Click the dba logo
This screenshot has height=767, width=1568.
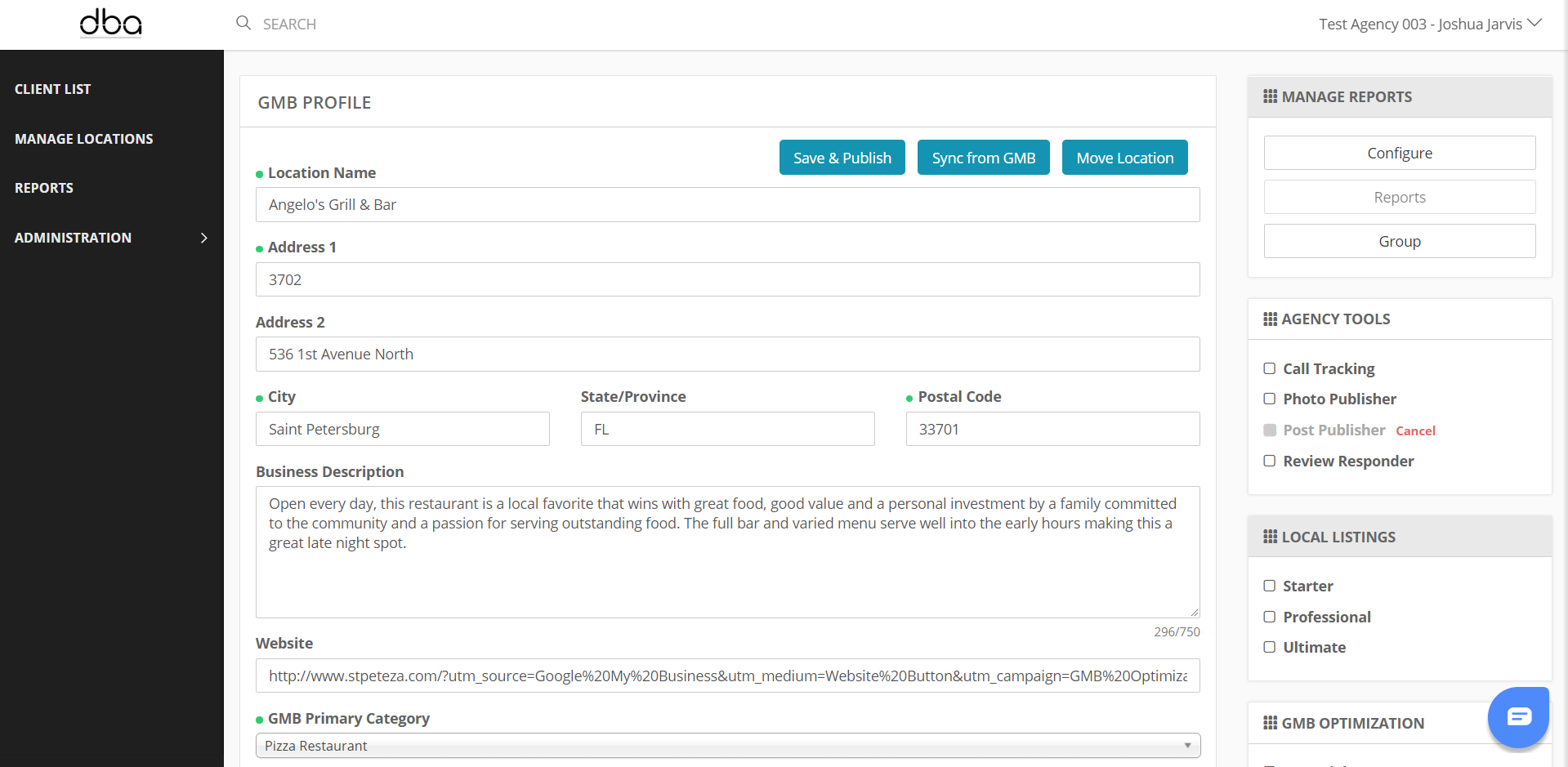pyautogui.click(x=111, y=23)
